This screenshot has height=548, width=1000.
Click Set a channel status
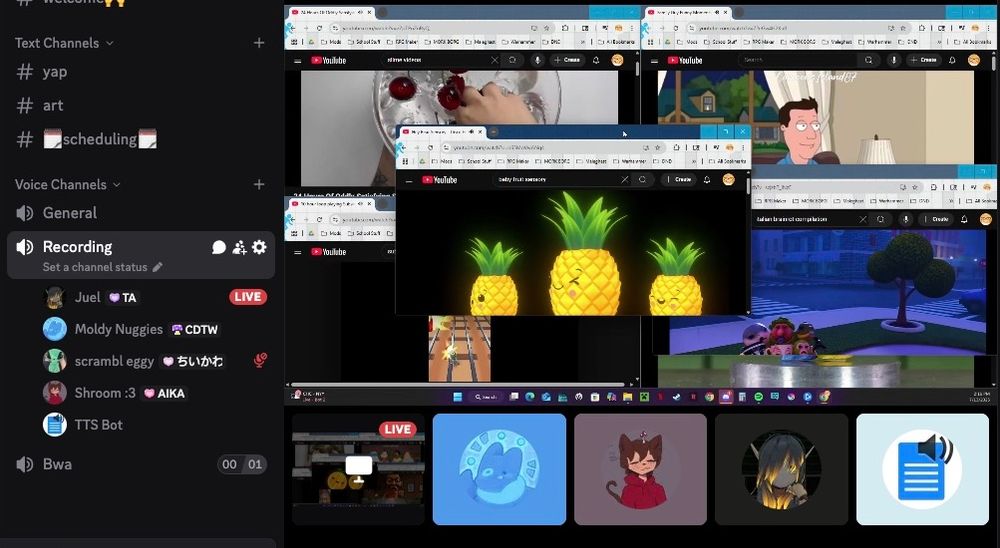click(102, 267)
